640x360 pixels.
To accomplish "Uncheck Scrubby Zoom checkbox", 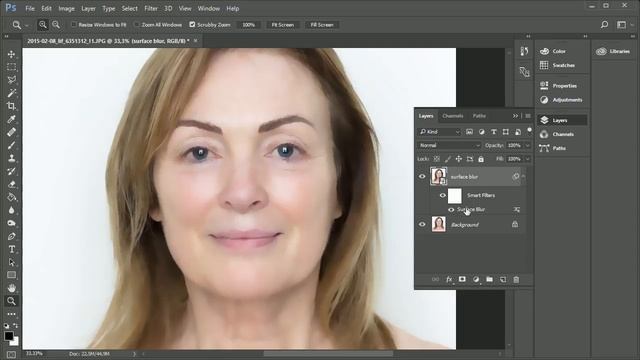I will coord(192,25).
